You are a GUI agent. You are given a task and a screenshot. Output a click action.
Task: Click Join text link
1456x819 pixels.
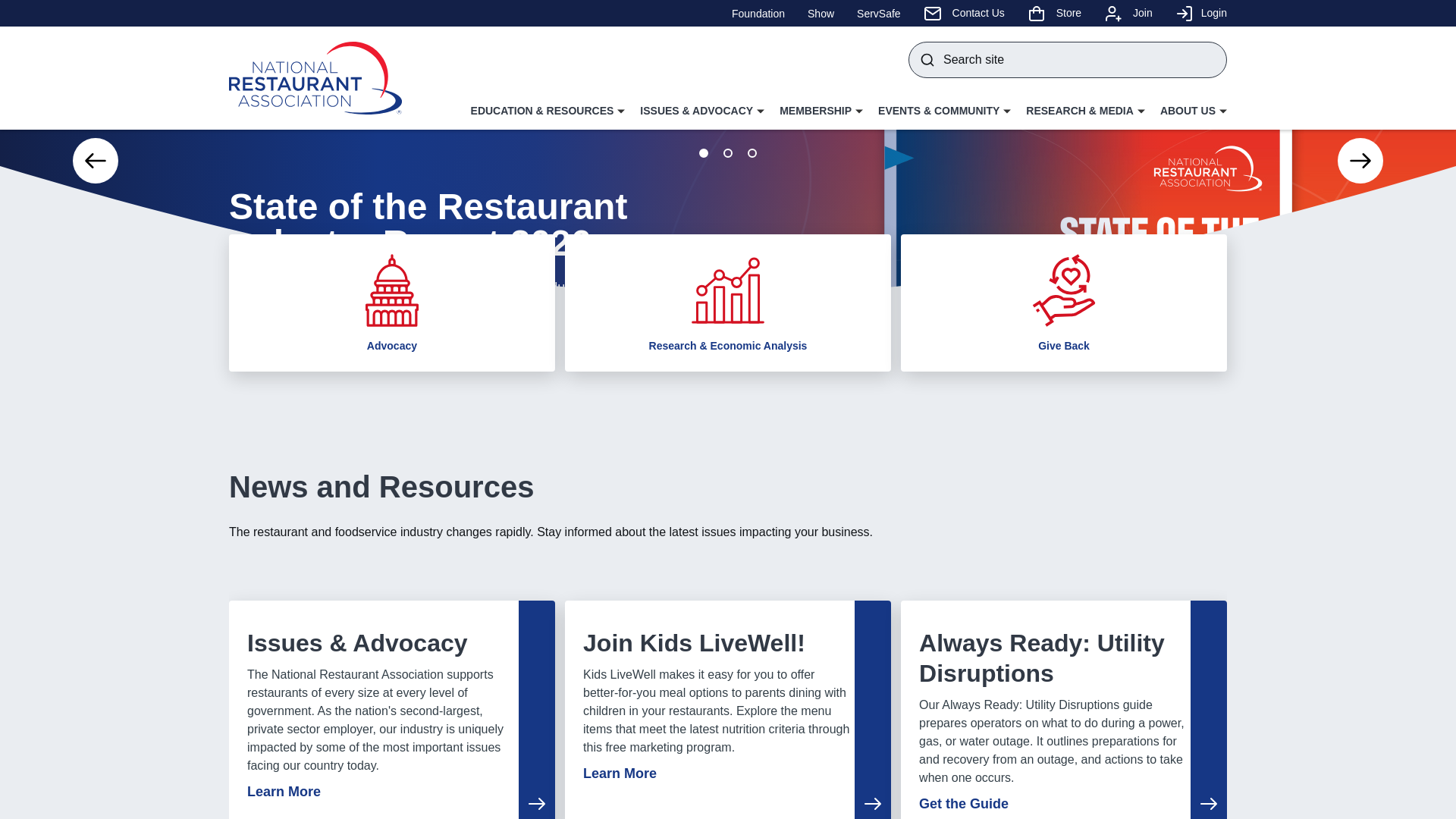coord(1143,13)
